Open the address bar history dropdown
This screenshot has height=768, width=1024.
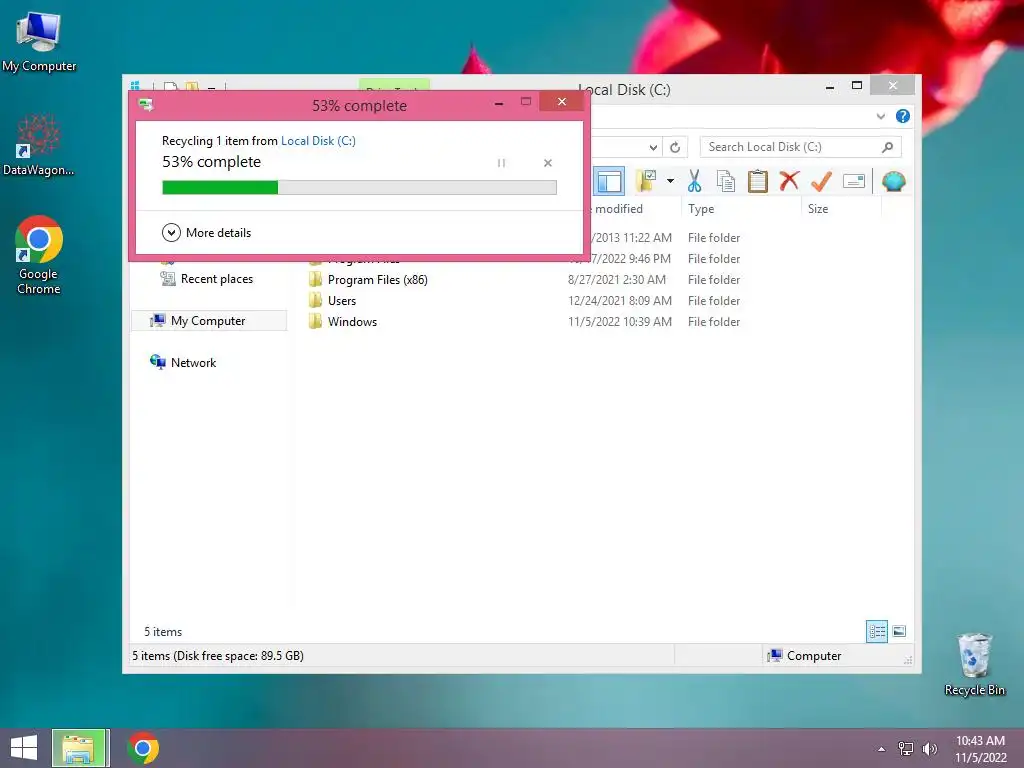click(653, 147)
